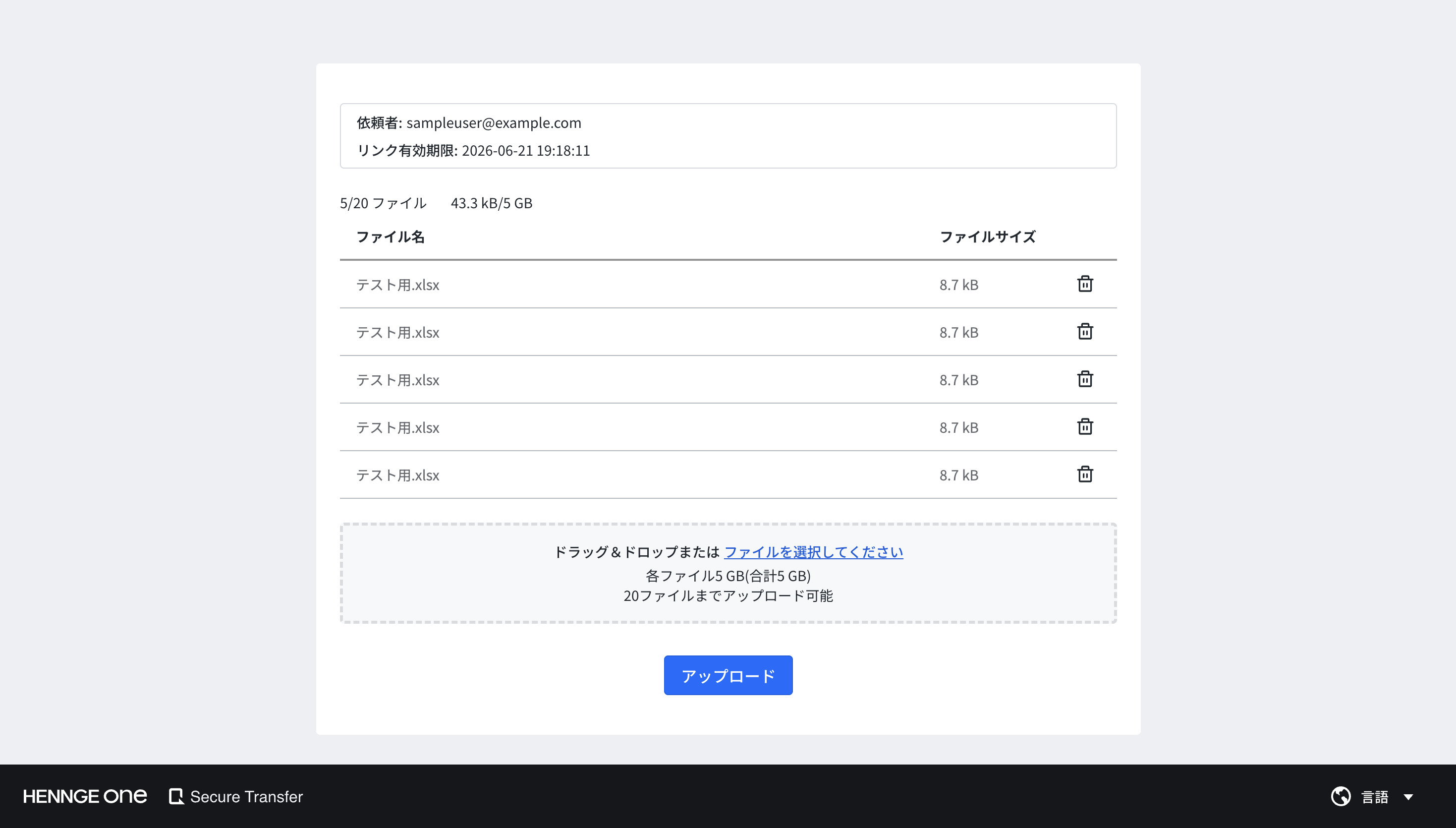Delete the second テスト用.xlsx file with its trash icon
1456x828 pixels.
[x=1085, y=332]
